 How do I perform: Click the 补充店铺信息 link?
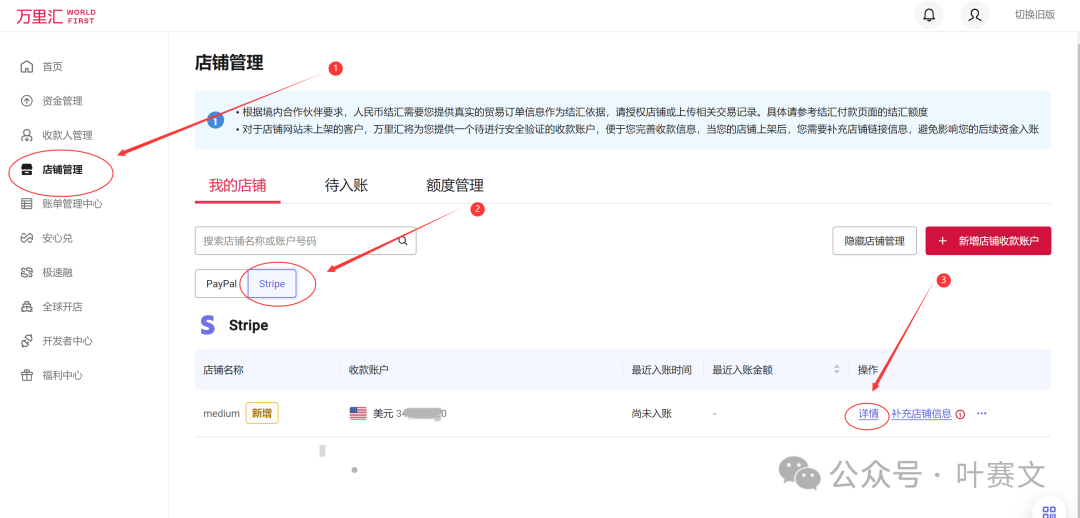[921, 414]
